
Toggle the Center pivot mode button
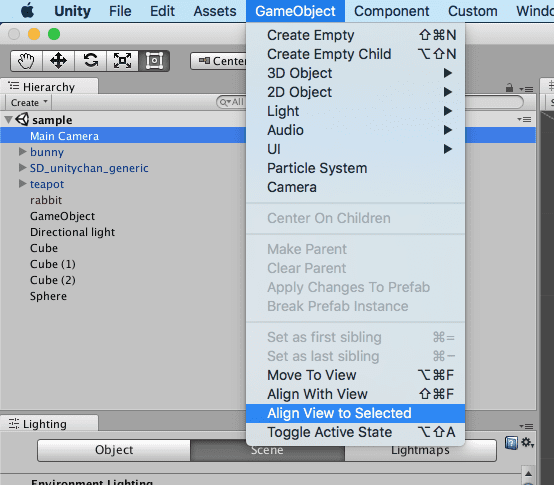[218, 61]
